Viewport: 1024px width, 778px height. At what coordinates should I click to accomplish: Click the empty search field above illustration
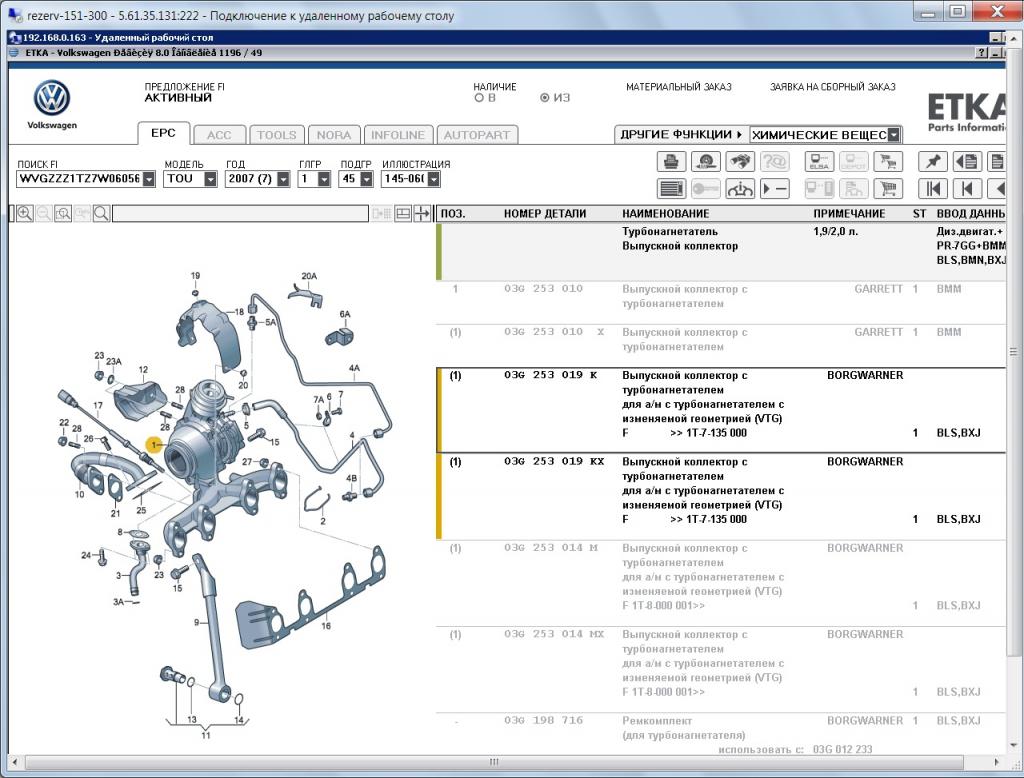240,213
